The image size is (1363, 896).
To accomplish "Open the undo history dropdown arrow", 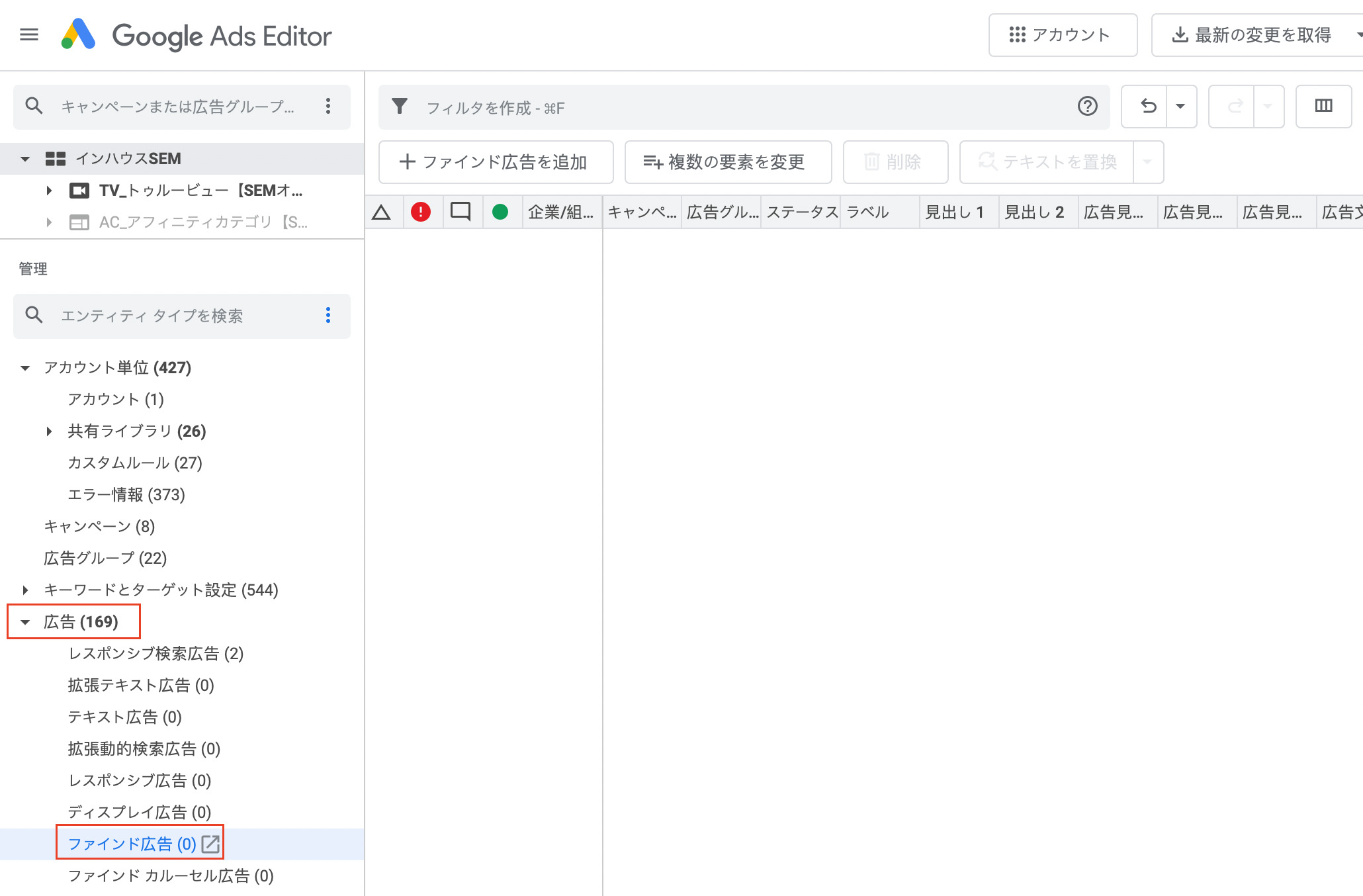I will (x=1180, y=106).
